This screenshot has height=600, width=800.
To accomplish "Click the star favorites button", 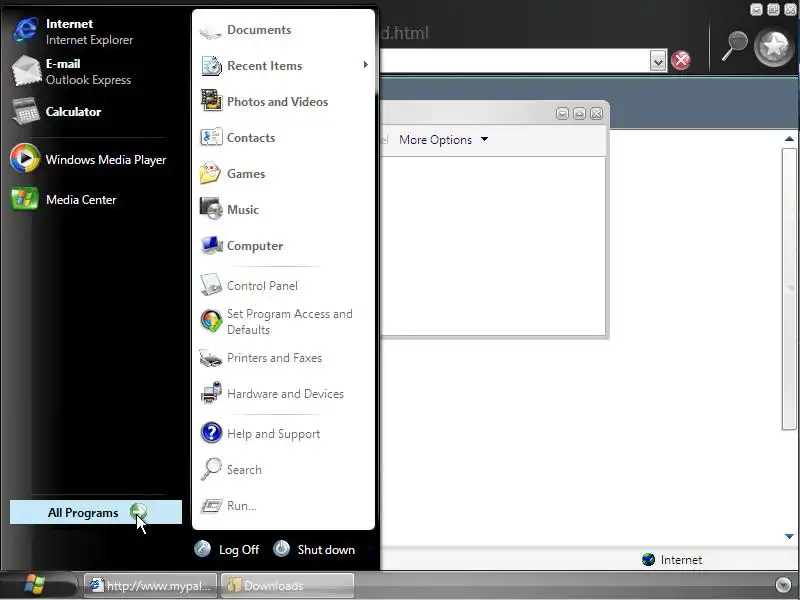I will click(774, 47).
